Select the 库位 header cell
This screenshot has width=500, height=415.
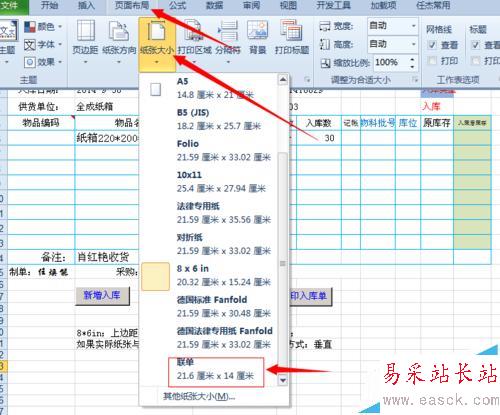tap(408, 123)
